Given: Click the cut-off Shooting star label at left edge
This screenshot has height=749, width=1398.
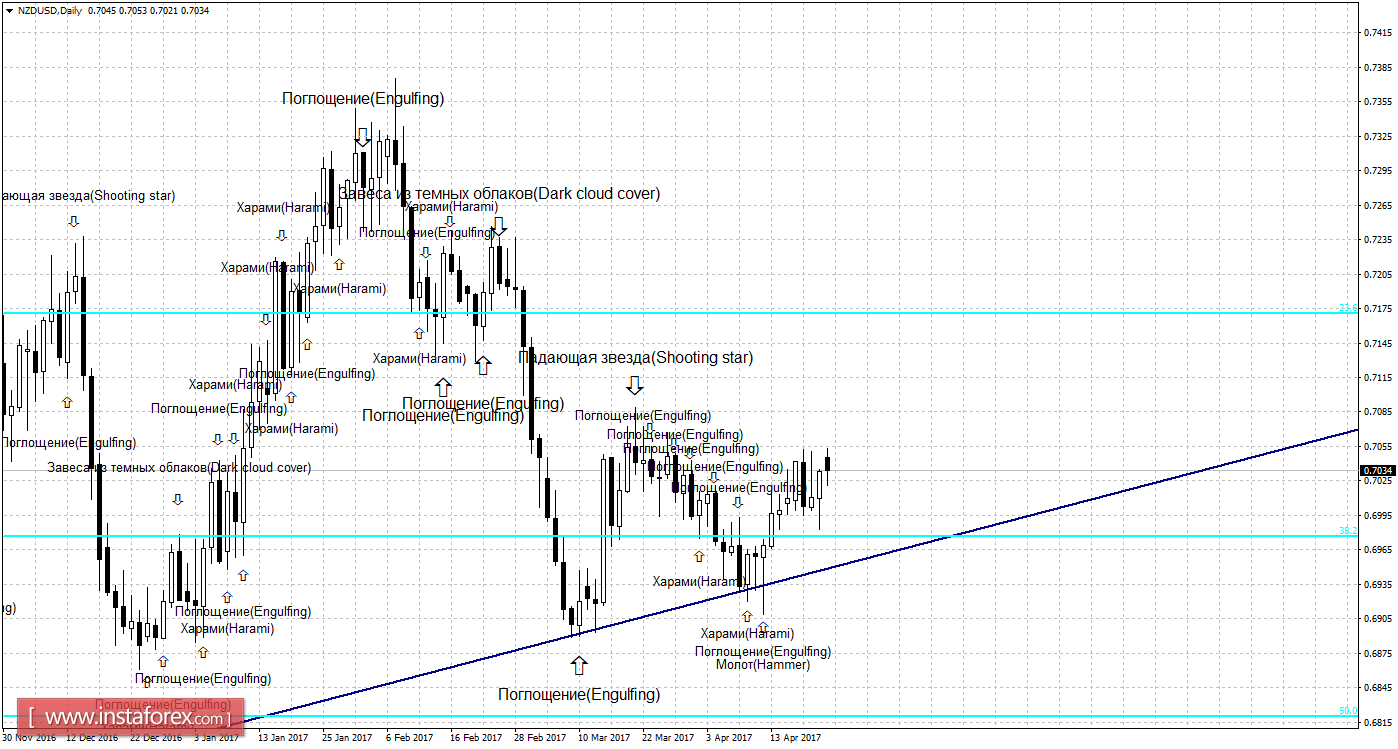Looking at the screenshot, I should click(x=87, y=196).
